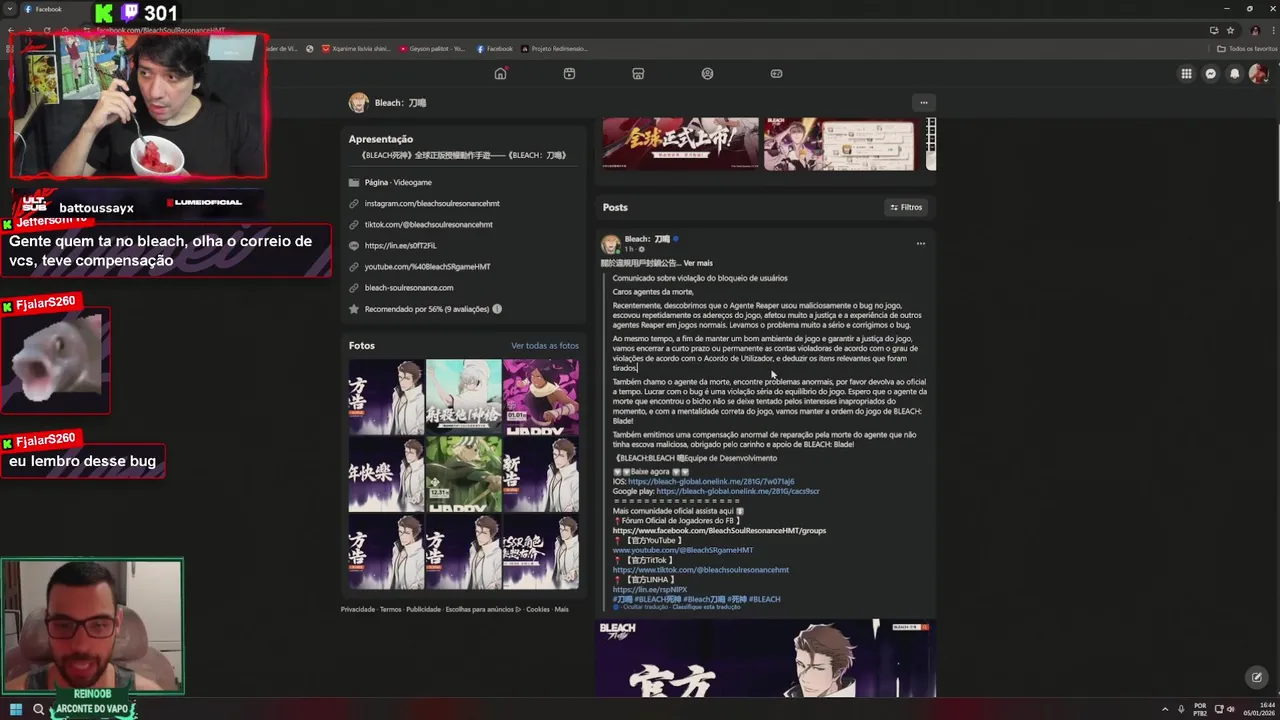Open first photo in Fotos grid
This screenshot has height=720, width=1280.
[x=386, y=397]
